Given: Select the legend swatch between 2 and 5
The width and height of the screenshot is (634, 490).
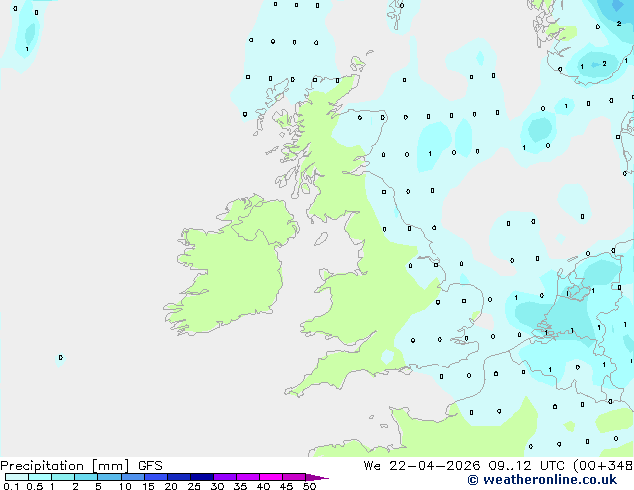Looking at the screenshot, I should pos(86,477).
